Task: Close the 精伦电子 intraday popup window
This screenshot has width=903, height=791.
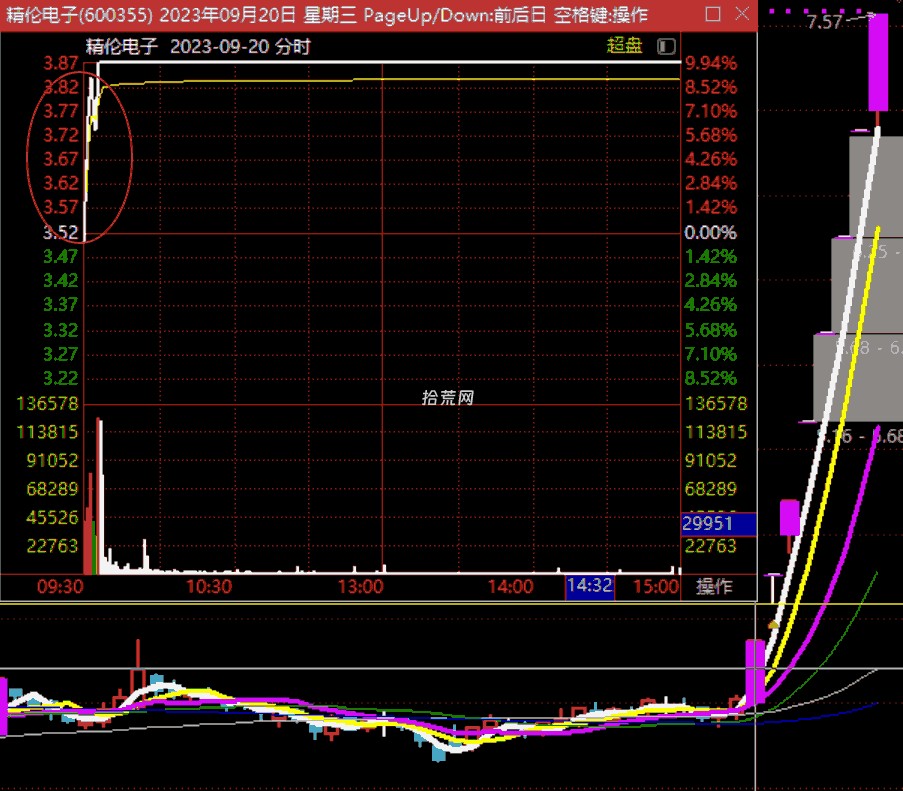Action: 742,14
